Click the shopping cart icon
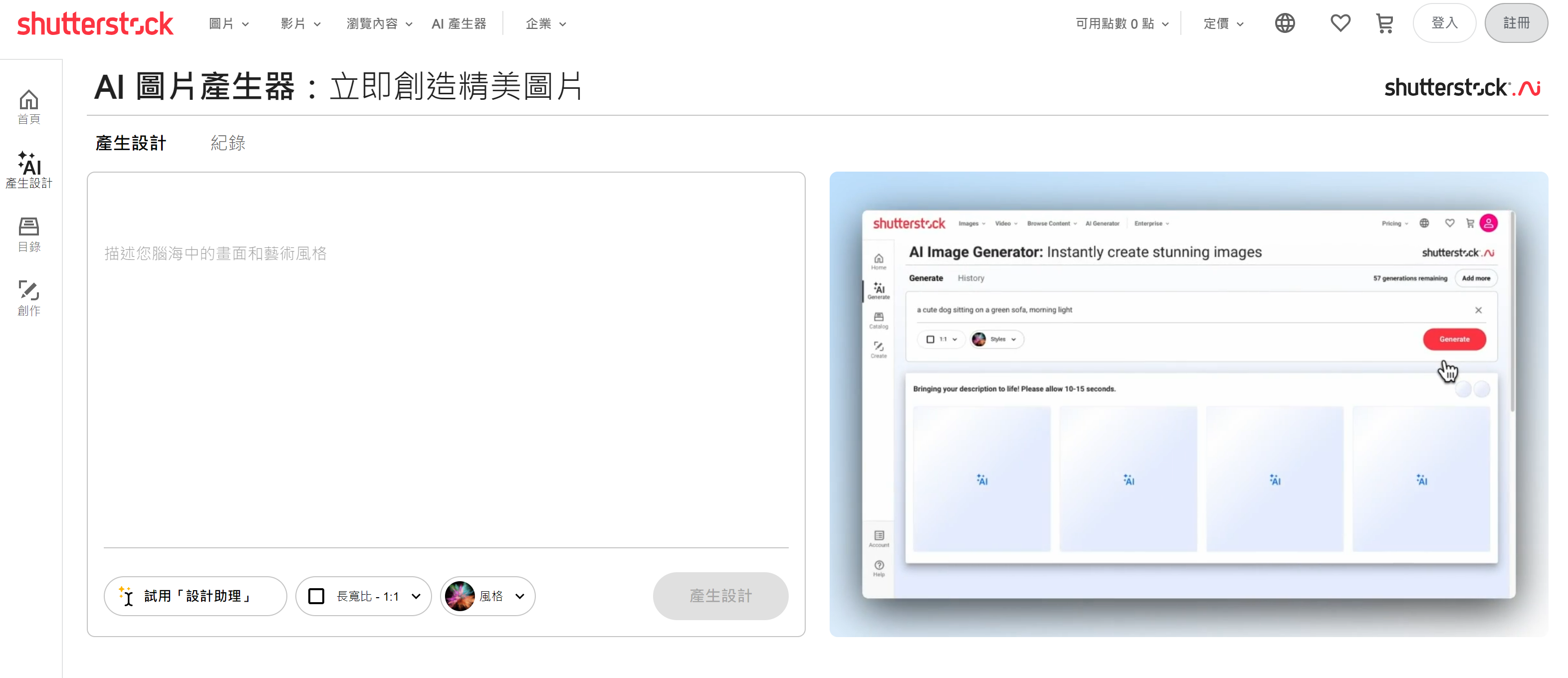Image resolution: width=1568 pixels, height=678 pixels. [1383, 22]
